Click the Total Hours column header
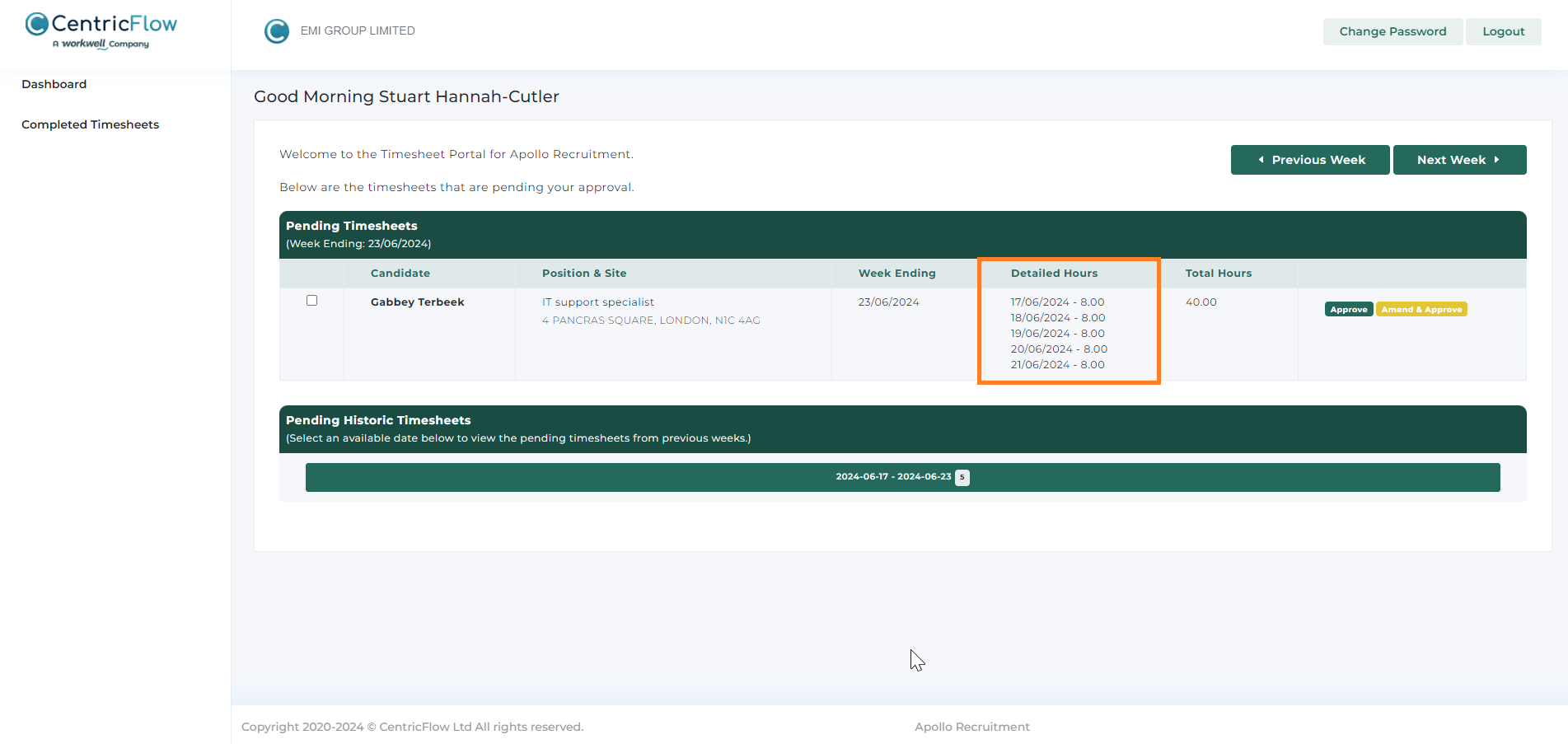The width and height of the screenshot is (1568, 744). [x=1219, y=274]
